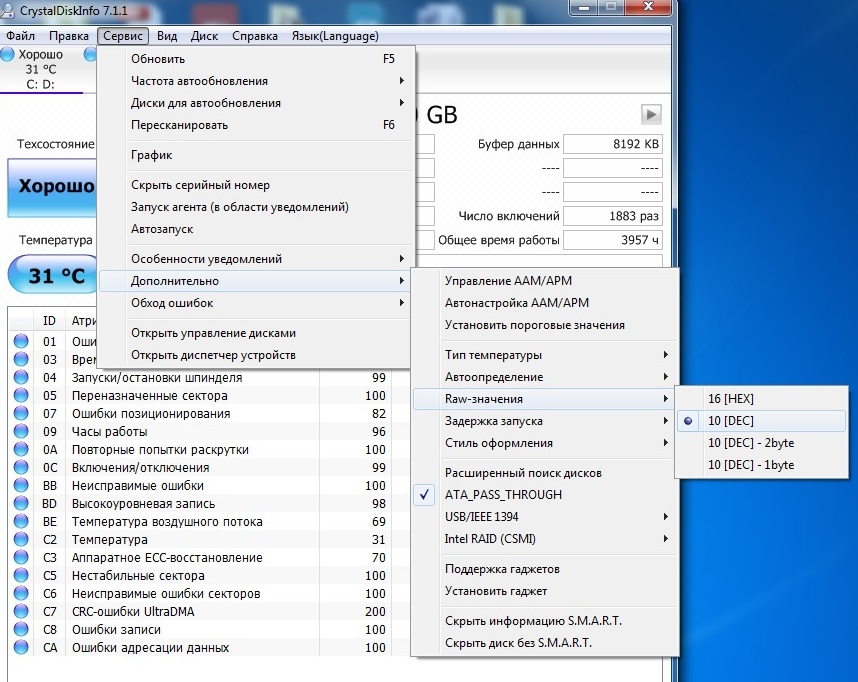The height and width of the screenshot is (682, 858).
Task: Click the CrystalDiskInfo title bar icon
Action: 8,9
